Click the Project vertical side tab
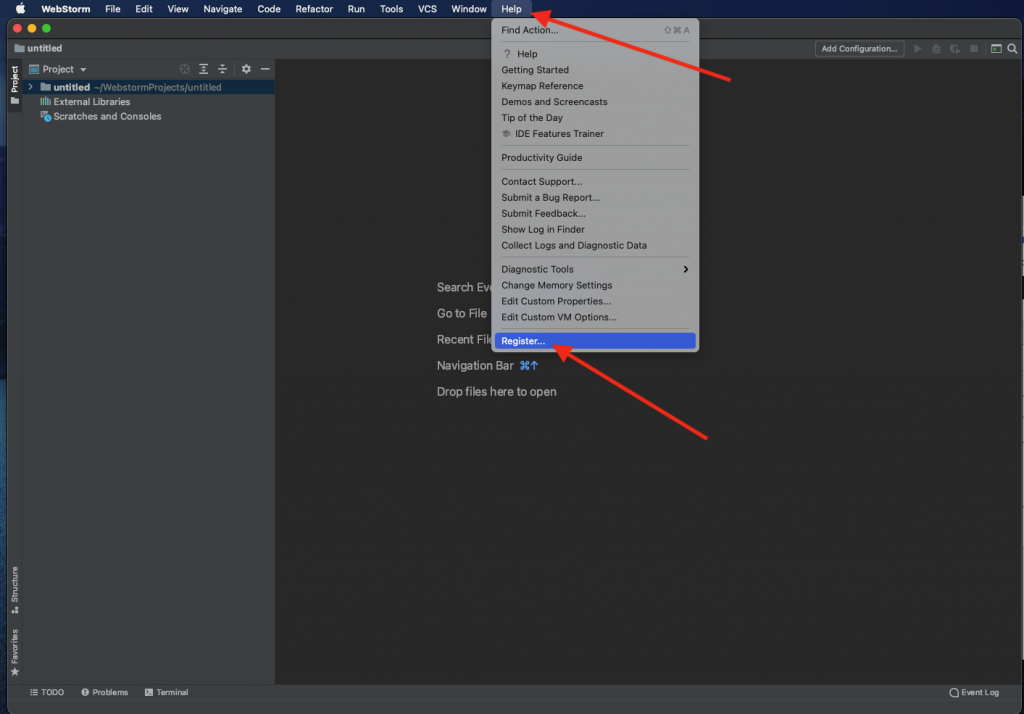Viewport: 1024px width, 714px height. 15,84
